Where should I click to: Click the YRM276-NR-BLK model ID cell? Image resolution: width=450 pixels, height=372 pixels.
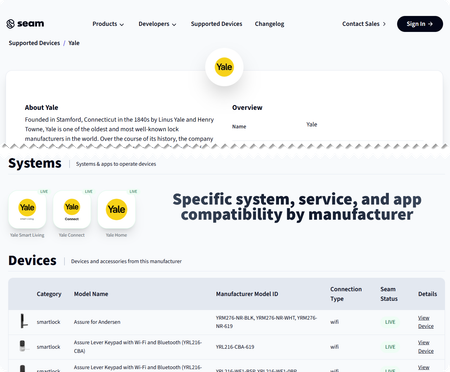tap(266, 322)
